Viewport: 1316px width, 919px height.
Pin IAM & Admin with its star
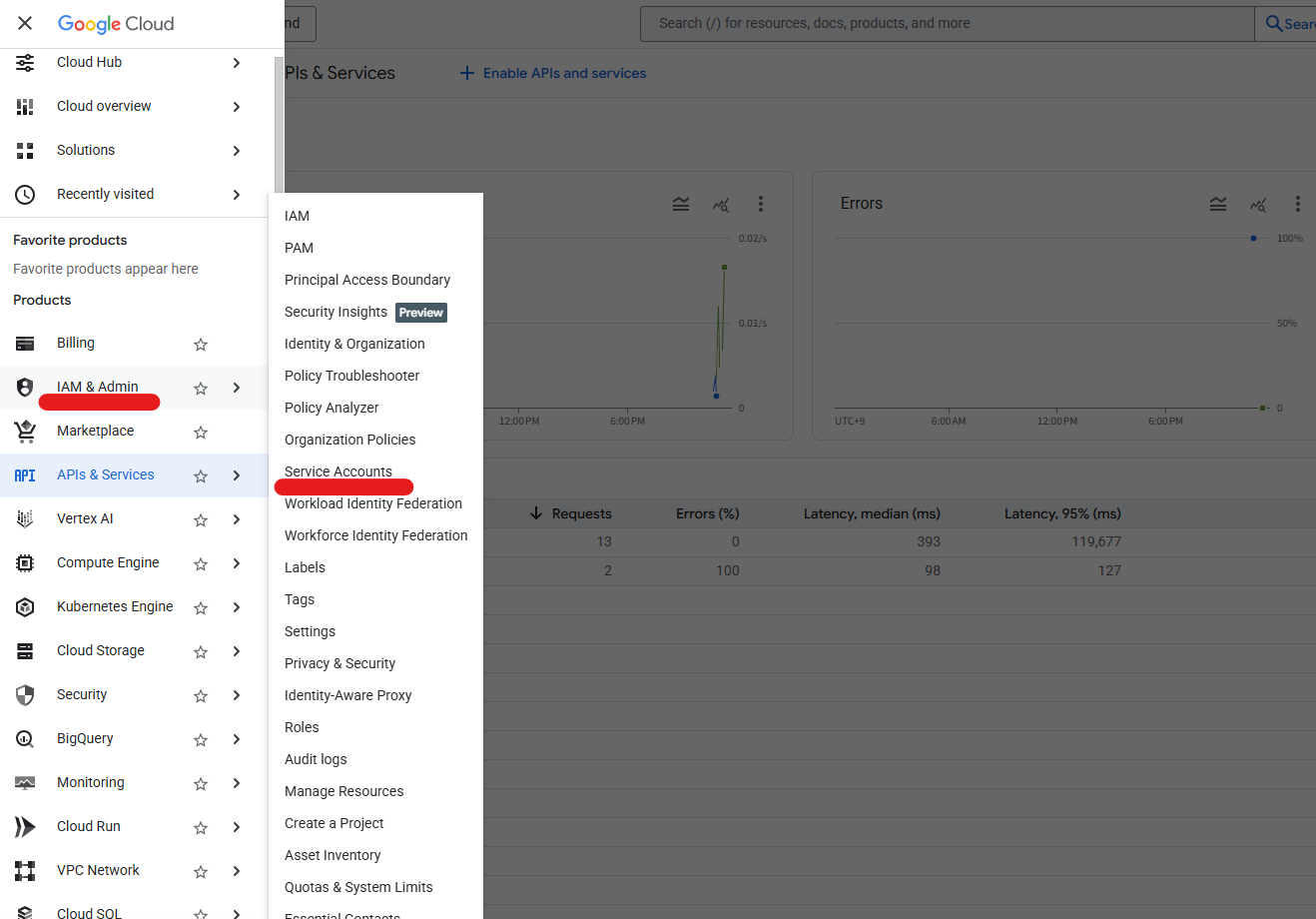point(201,389)
